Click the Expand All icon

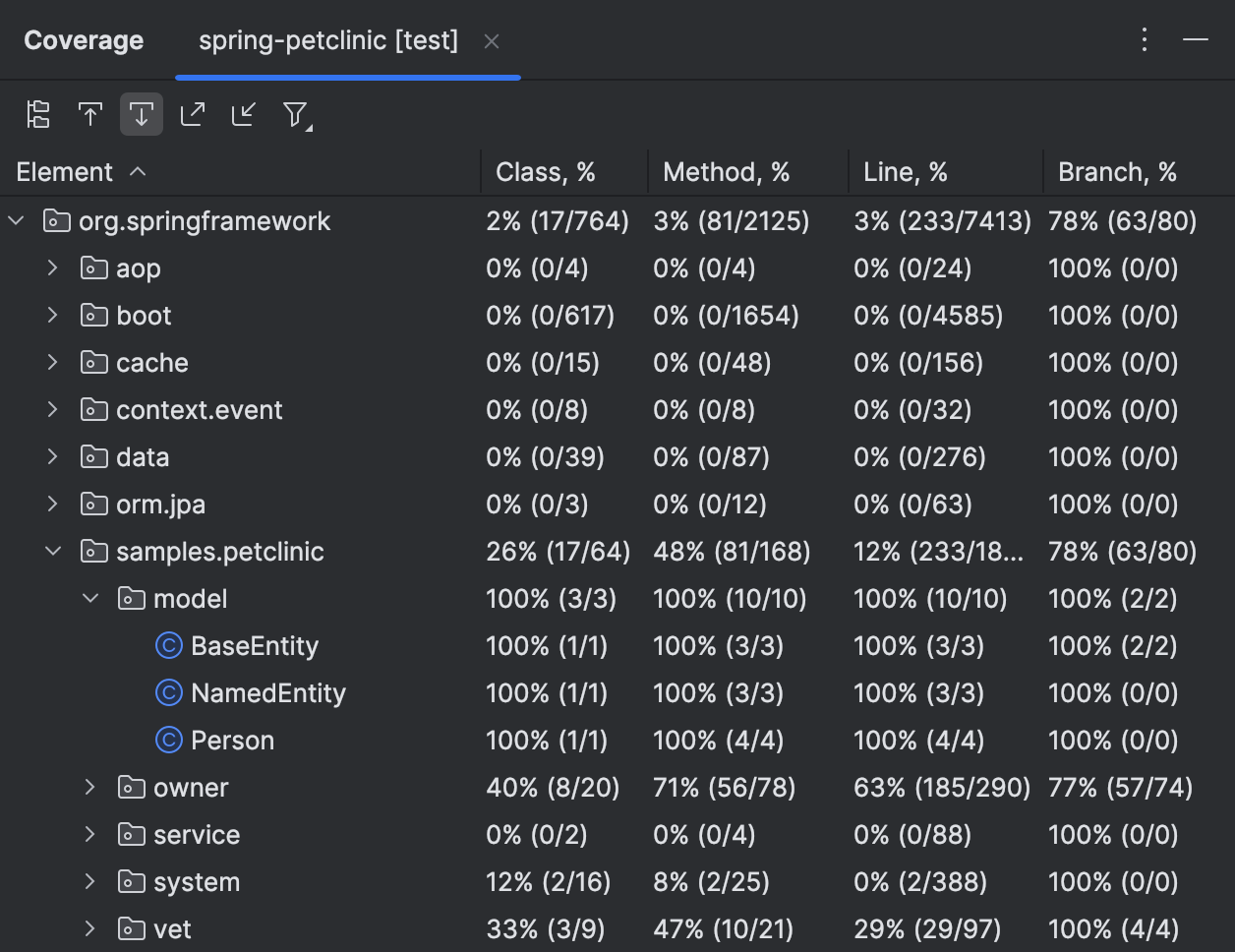point(193,115)
